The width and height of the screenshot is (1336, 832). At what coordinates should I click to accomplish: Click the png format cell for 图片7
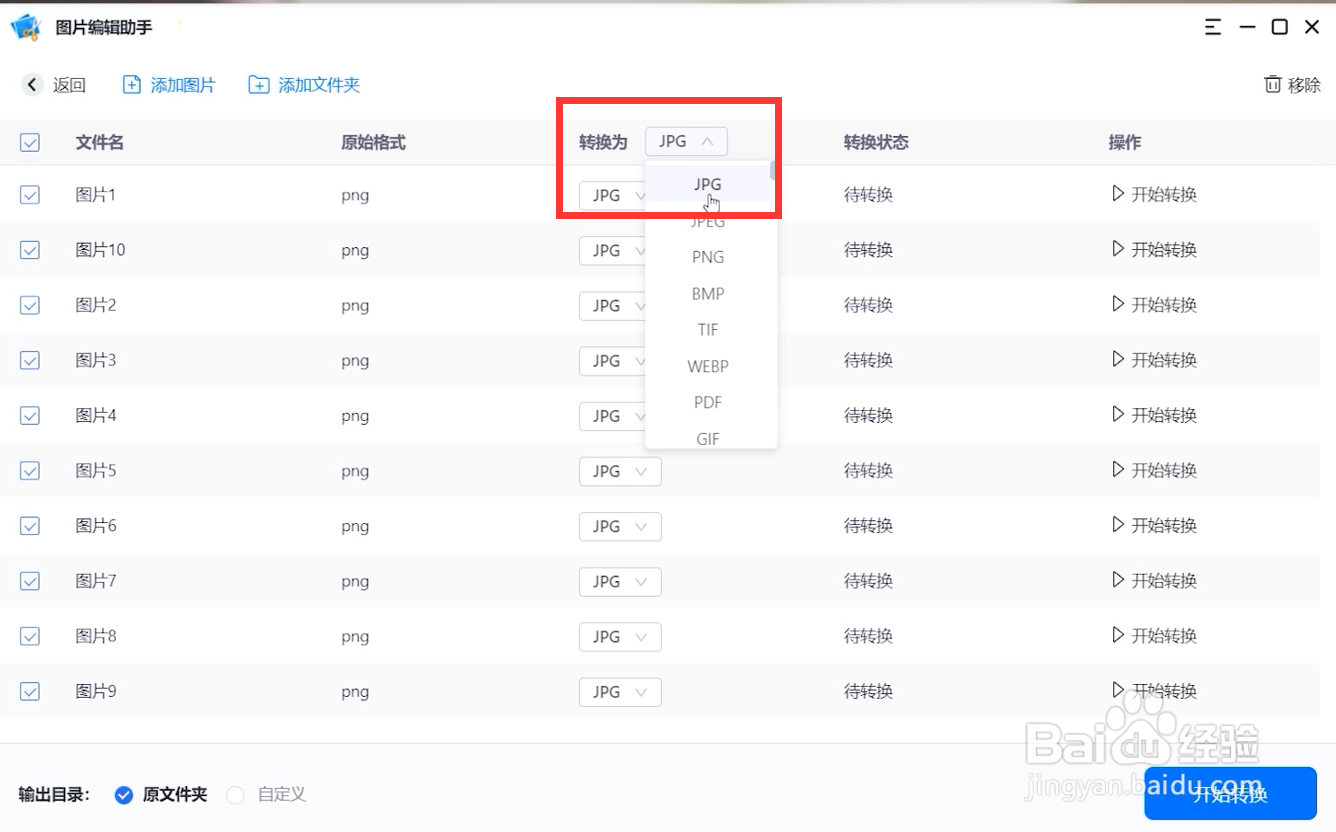(355, 581)
